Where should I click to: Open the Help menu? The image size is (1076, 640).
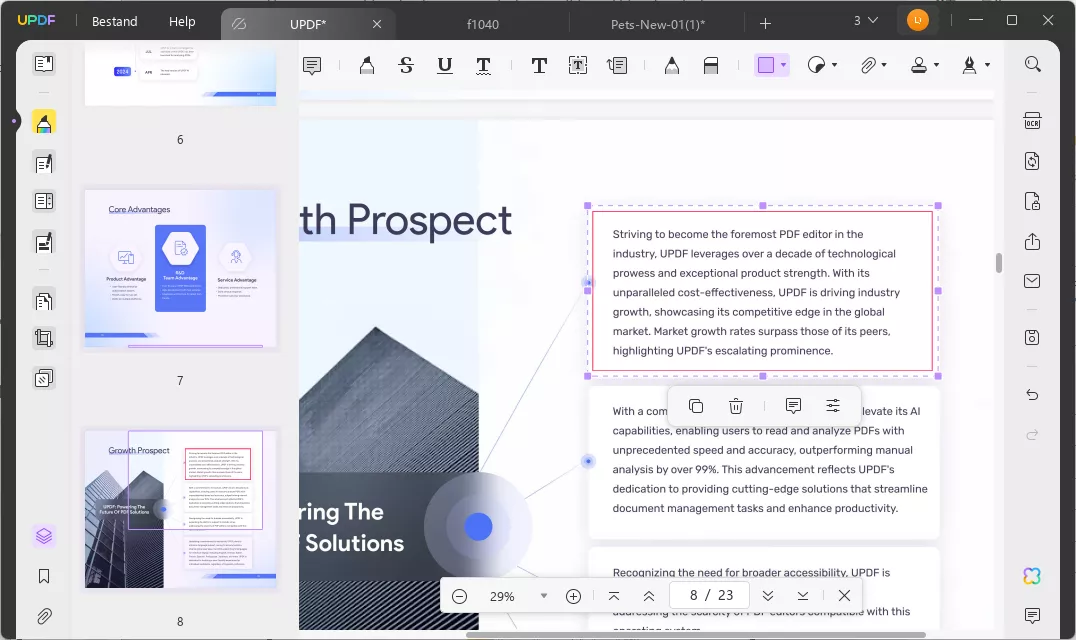click(182, 21)
